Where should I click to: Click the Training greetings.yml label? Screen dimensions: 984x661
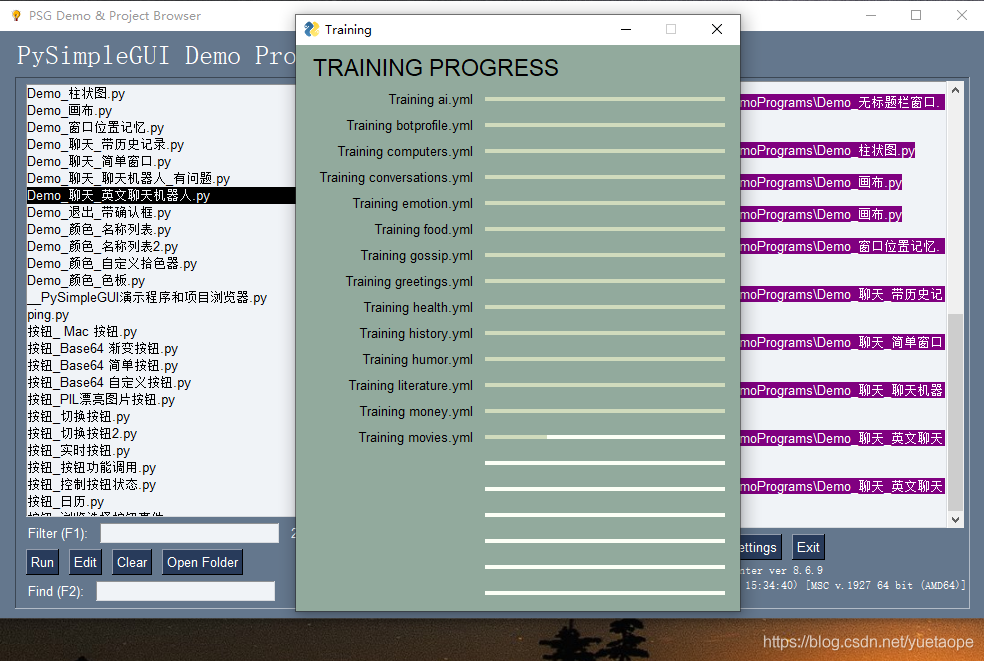tap(409, 281)
